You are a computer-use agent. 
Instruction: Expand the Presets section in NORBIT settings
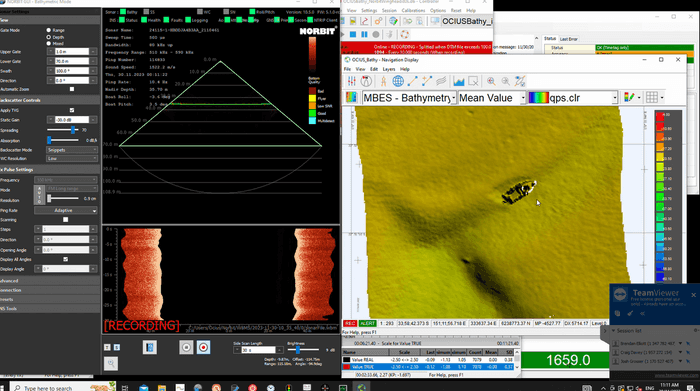click(x=50, y=299)
